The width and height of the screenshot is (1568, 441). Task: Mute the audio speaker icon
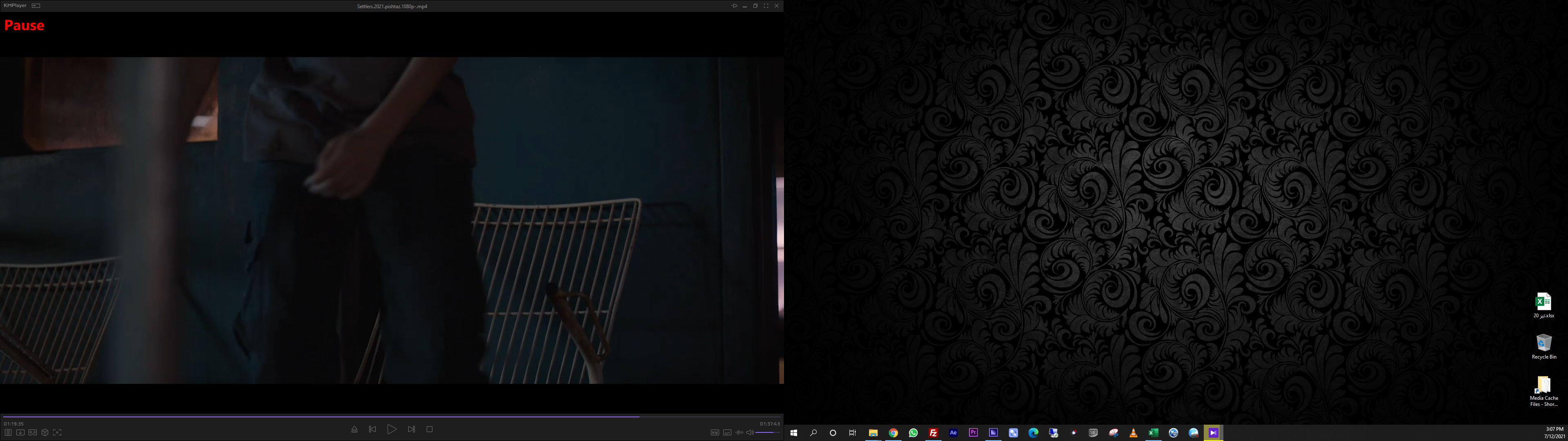750,432
